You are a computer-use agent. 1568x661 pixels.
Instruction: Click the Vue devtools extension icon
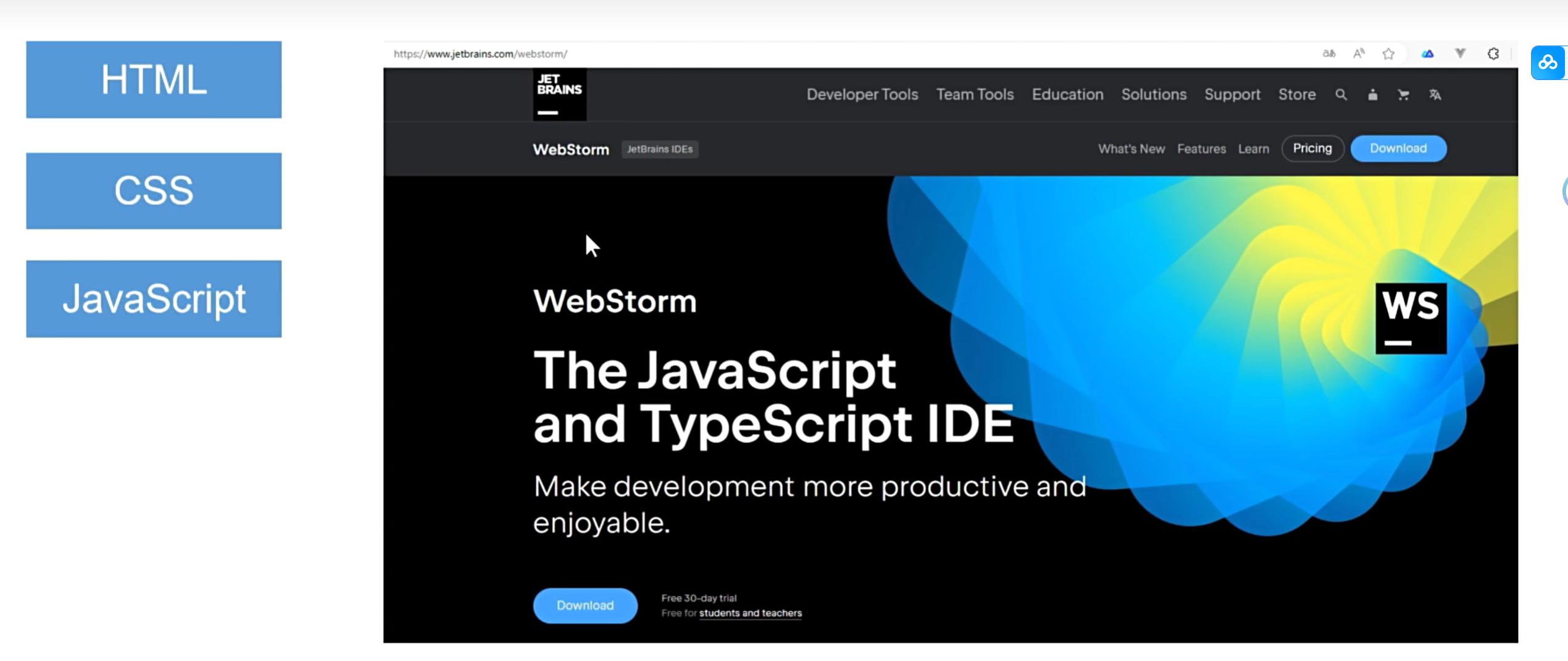[1460, 54]
